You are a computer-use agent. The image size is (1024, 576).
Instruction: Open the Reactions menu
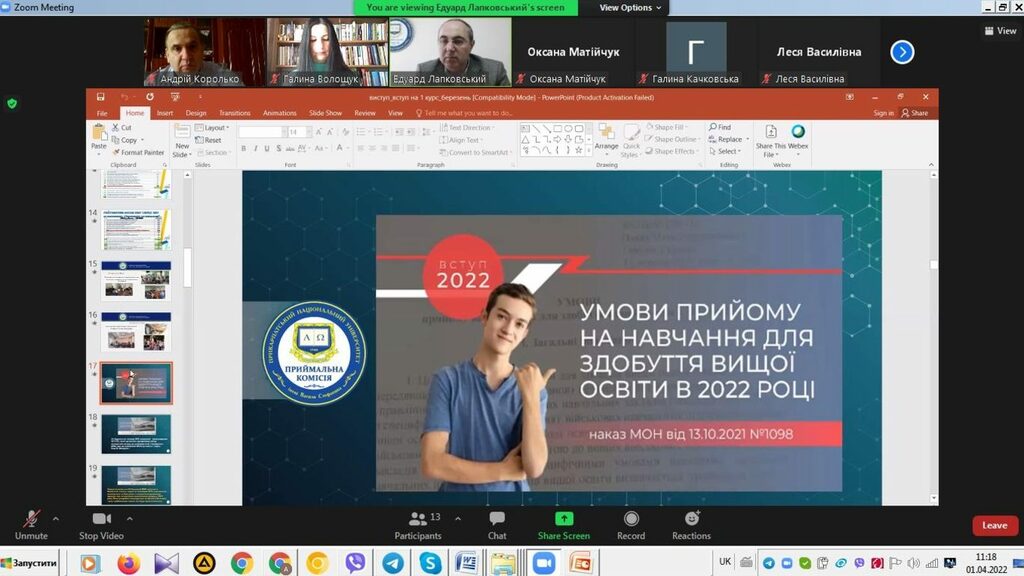click(691, 520)
